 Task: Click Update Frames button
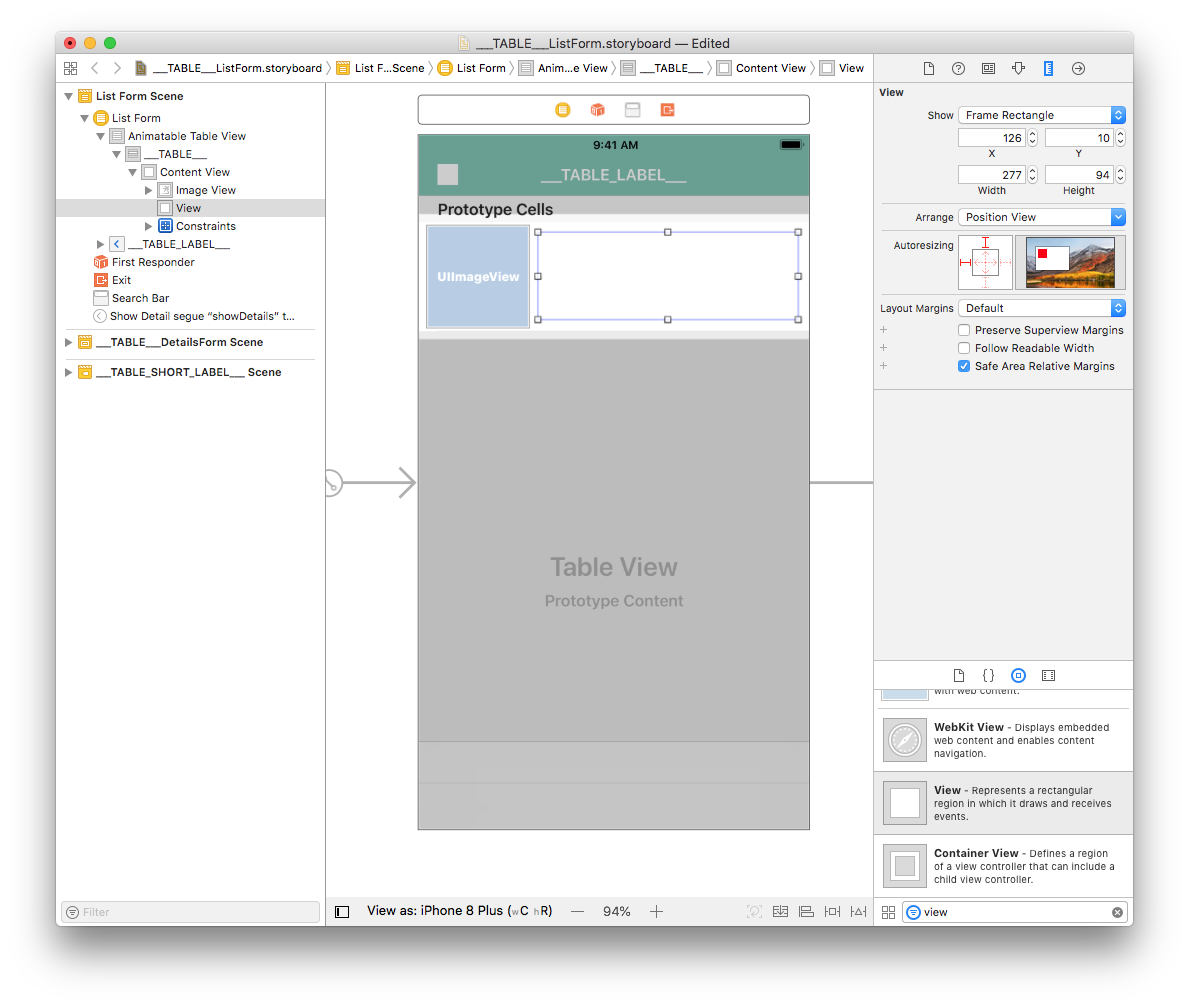pyautogui.click(x=754, y=911)
